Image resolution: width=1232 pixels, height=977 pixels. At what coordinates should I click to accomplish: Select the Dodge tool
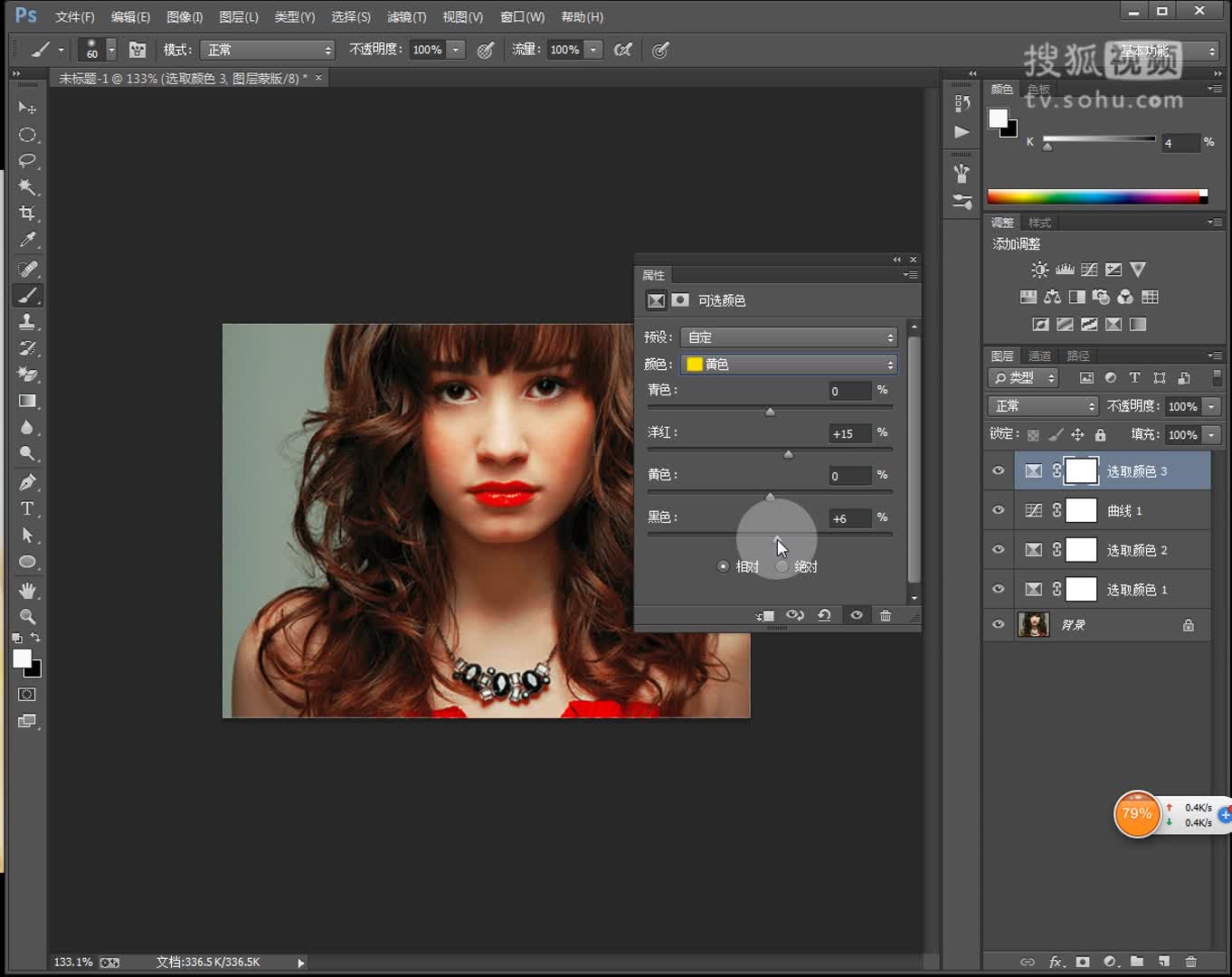27,453
